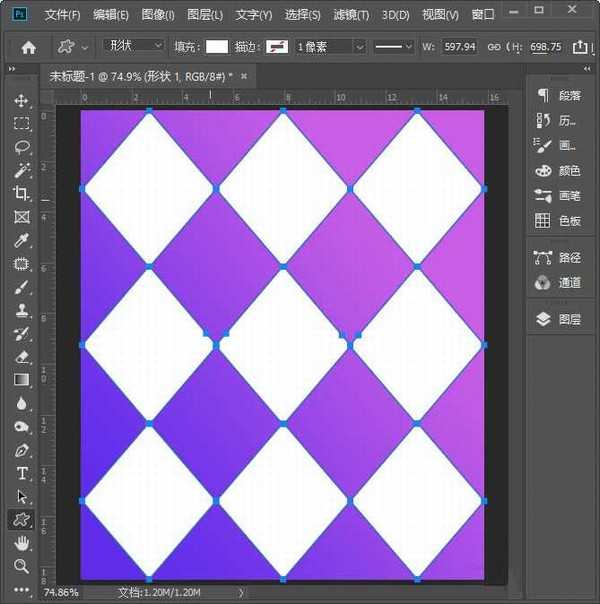Open the 形状 tool mode dropdown
Viewport: 600px width, 604px height.
(x=135, y=46)
